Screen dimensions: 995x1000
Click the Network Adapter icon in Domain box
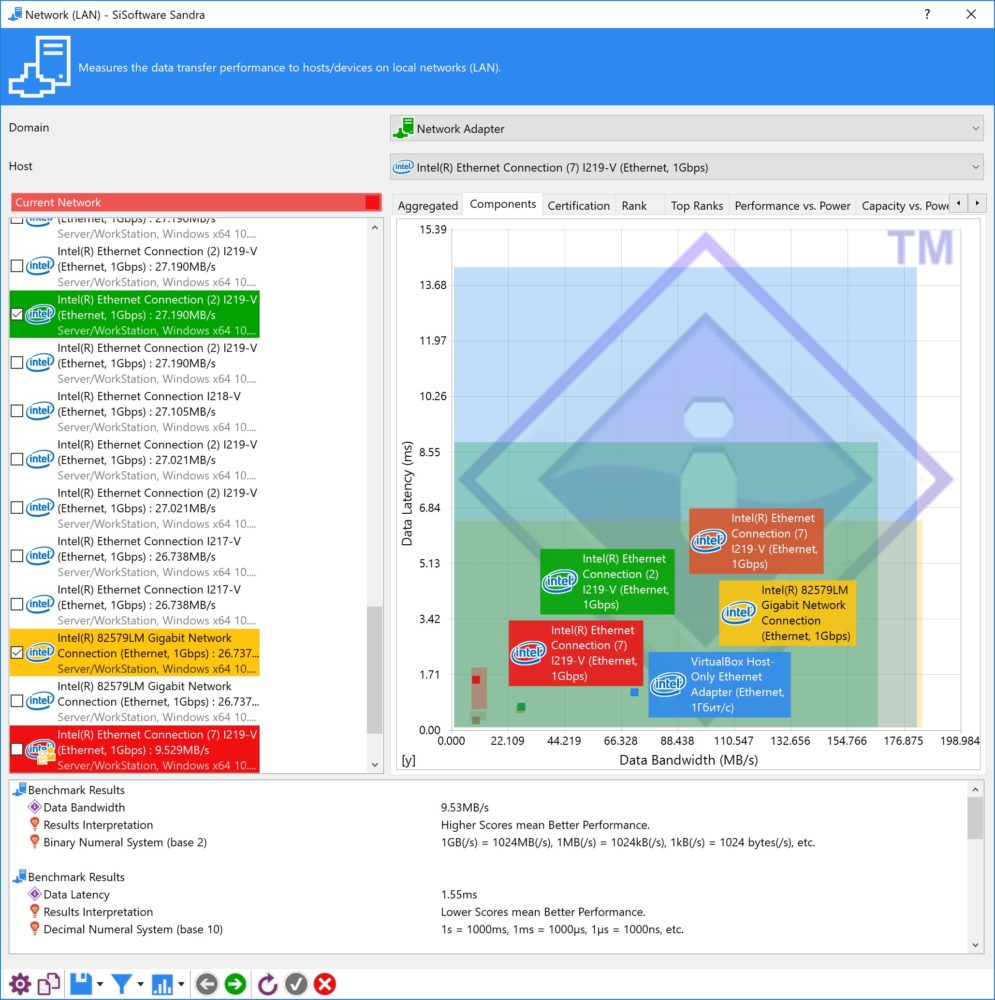click(x=403, y=128)
